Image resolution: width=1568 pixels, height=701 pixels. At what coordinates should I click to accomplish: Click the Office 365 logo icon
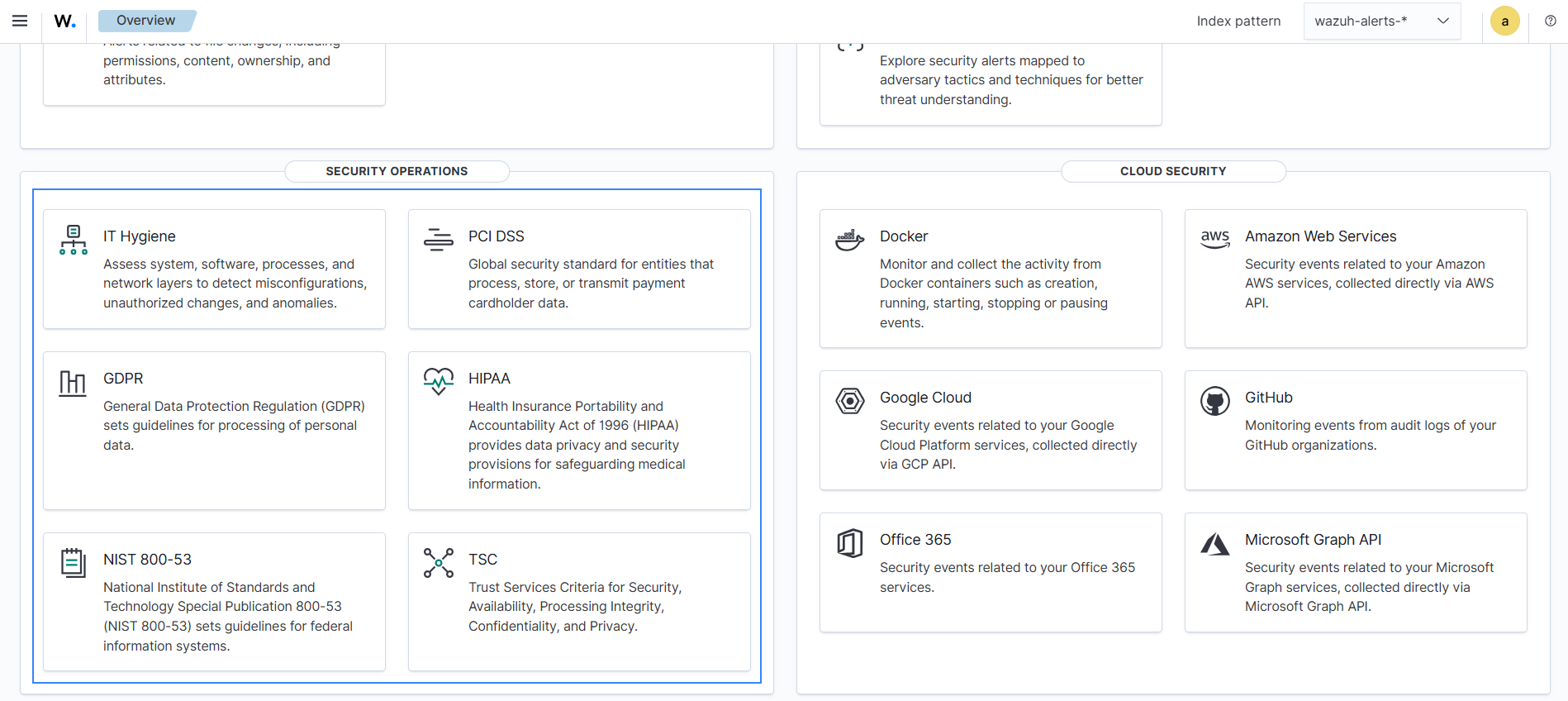tap(849, 543)
